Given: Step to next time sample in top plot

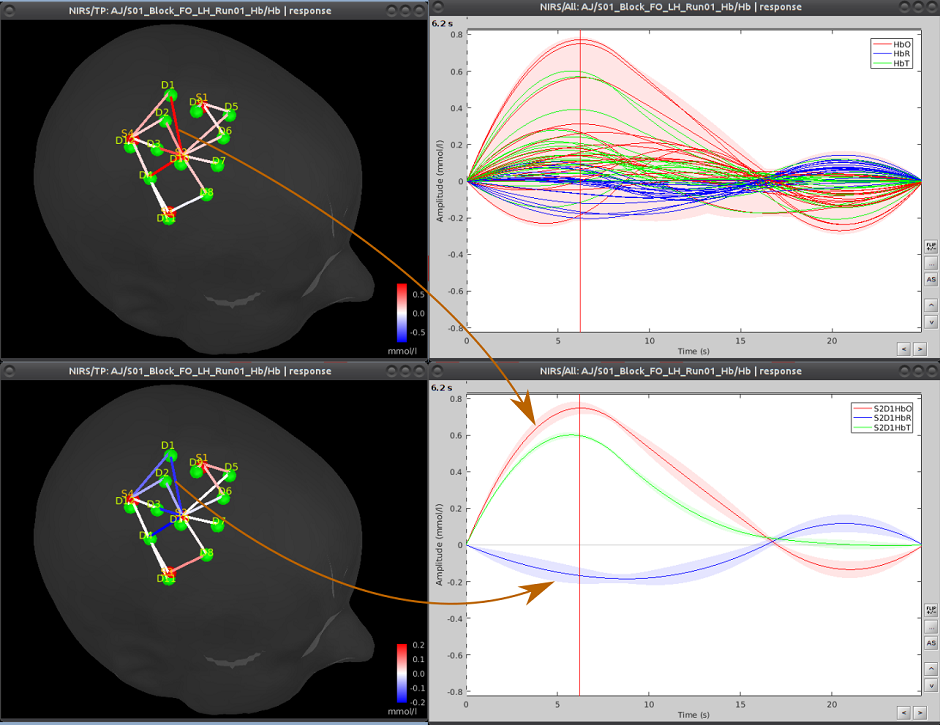Looking at the screenshot, I should 920,349.
